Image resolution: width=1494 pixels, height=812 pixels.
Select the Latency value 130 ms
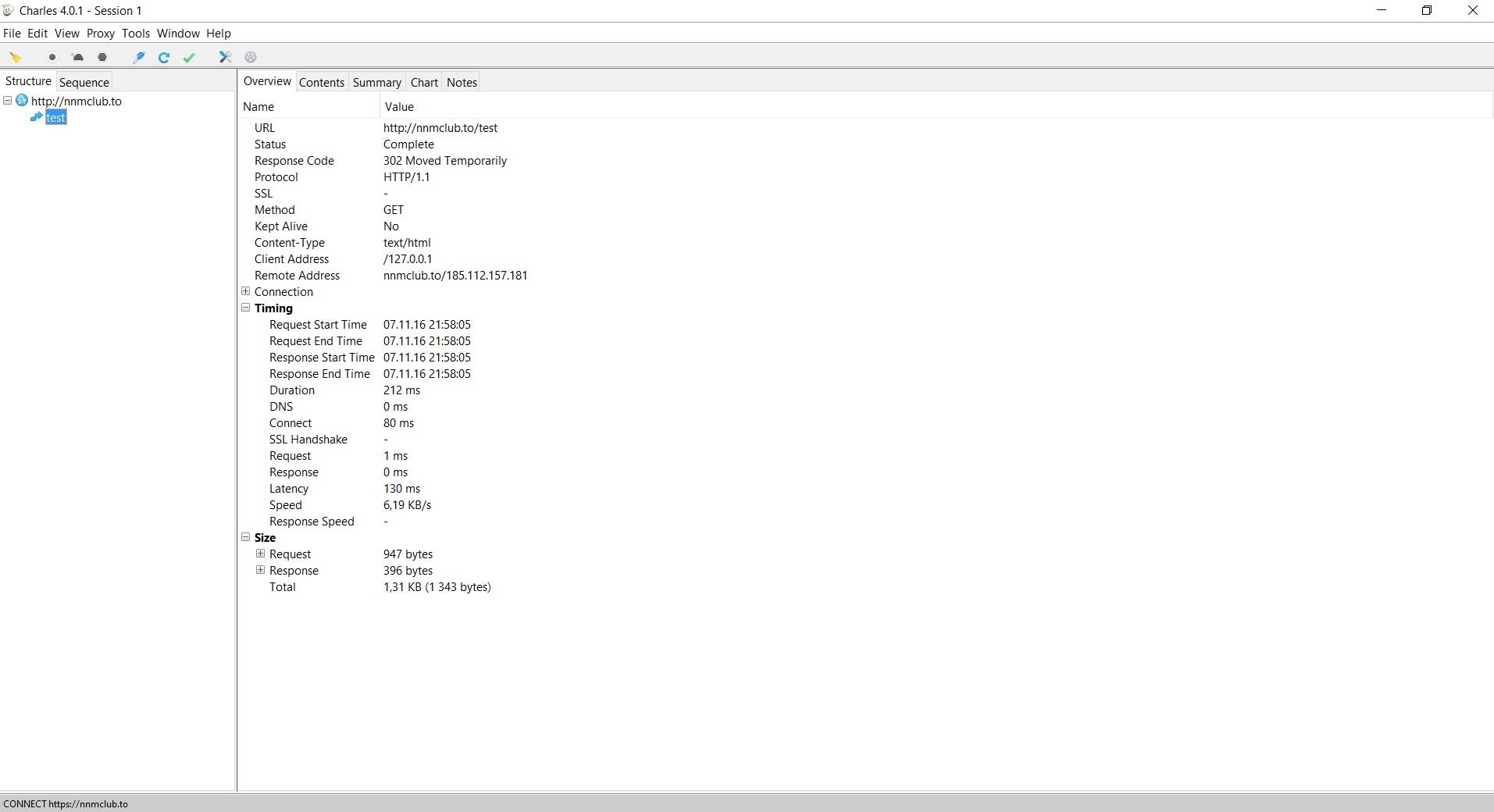(402, 488)
